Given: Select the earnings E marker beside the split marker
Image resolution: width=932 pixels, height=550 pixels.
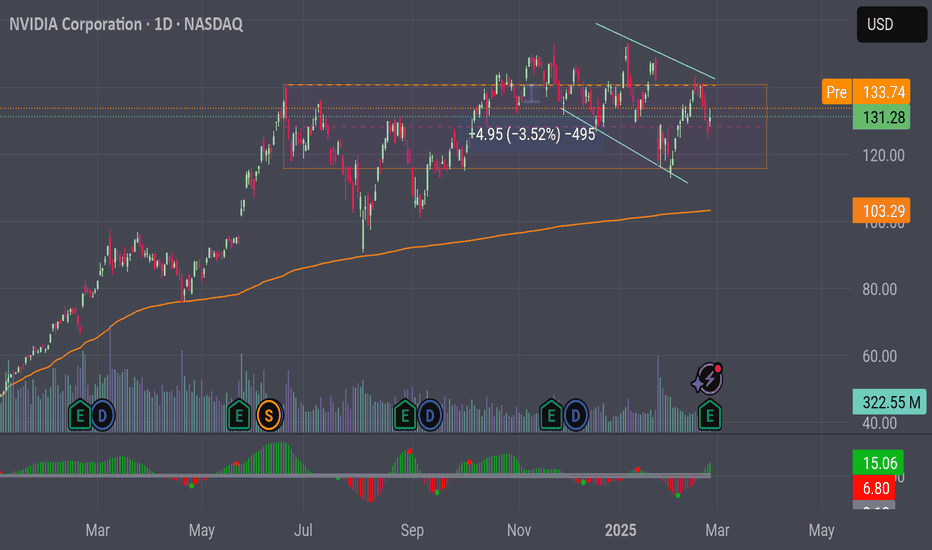Looking at the screenshot, I should (239, 416).
